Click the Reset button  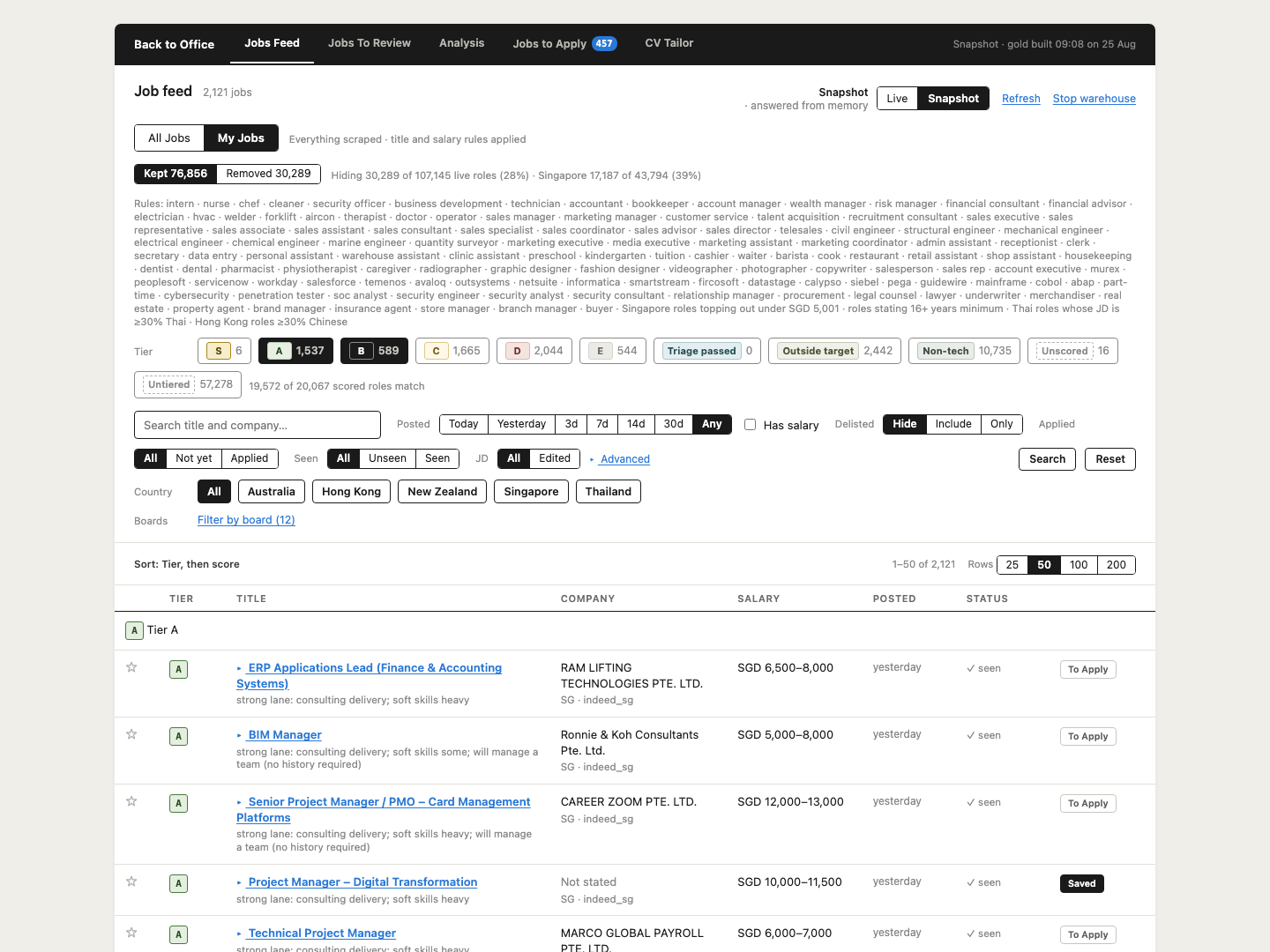(1110, 459)
